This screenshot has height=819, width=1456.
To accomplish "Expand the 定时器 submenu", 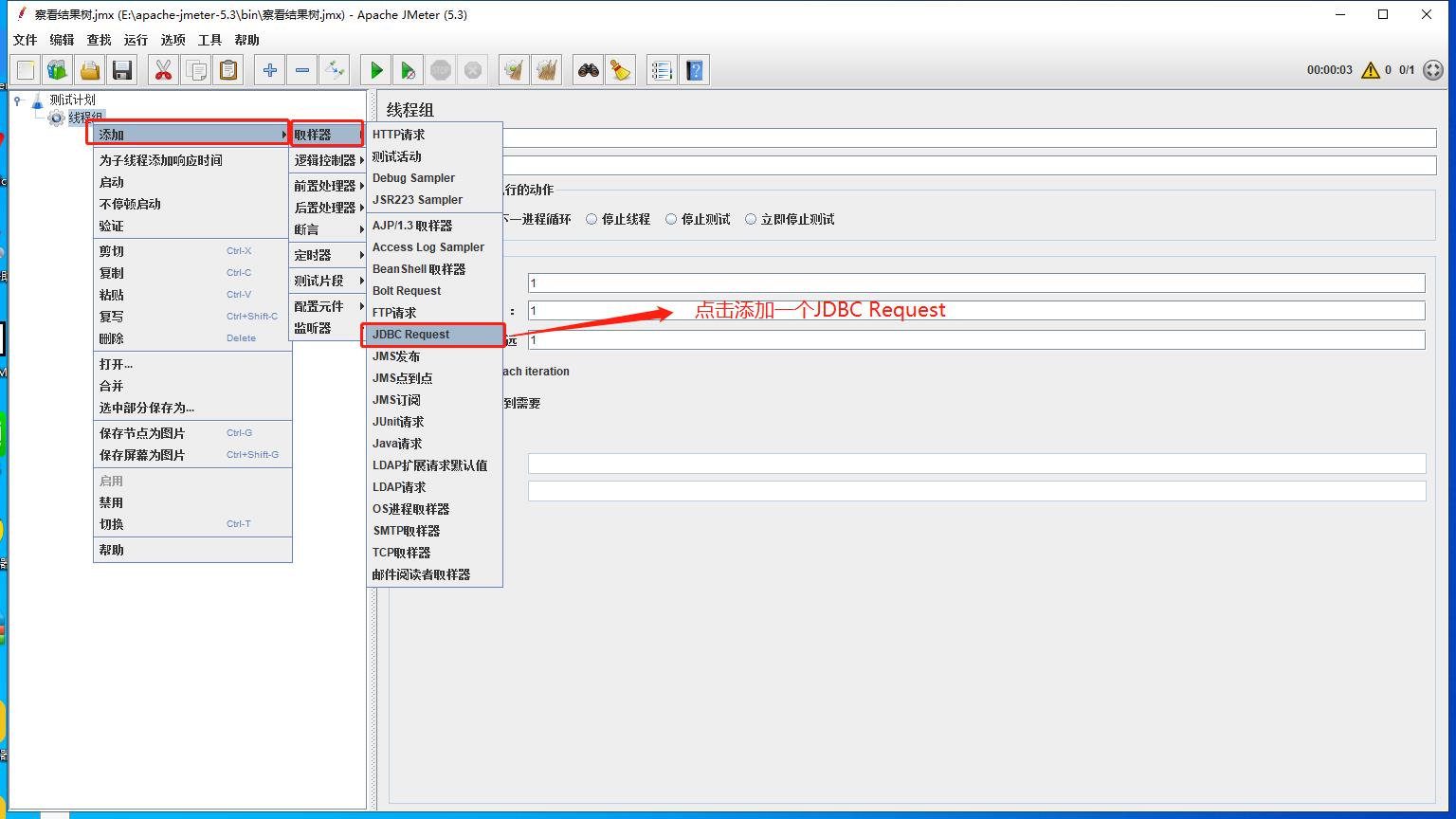I will tap(327, 255).
